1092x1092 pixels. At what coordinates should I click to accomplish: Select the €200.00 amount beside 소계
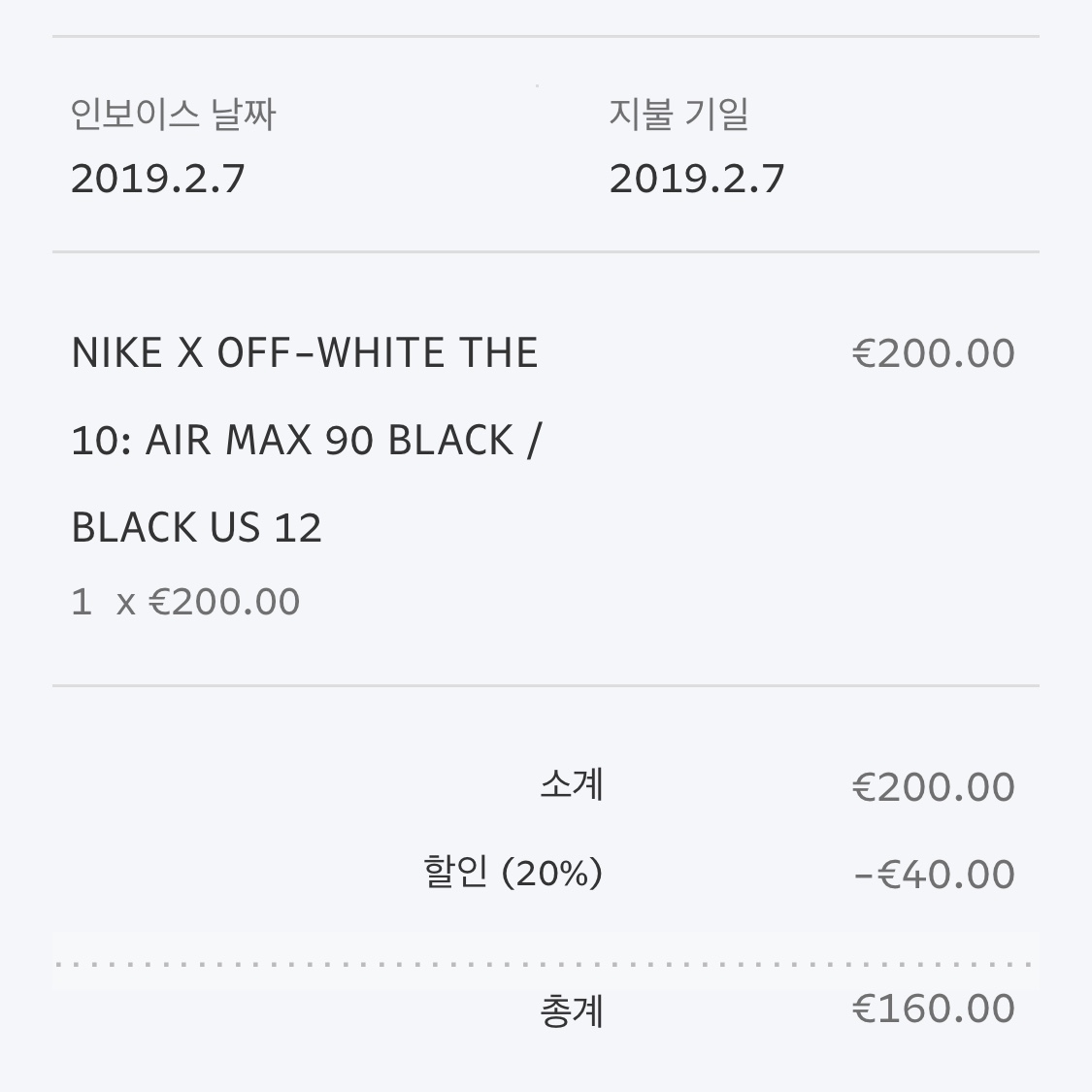pos(933,786)
